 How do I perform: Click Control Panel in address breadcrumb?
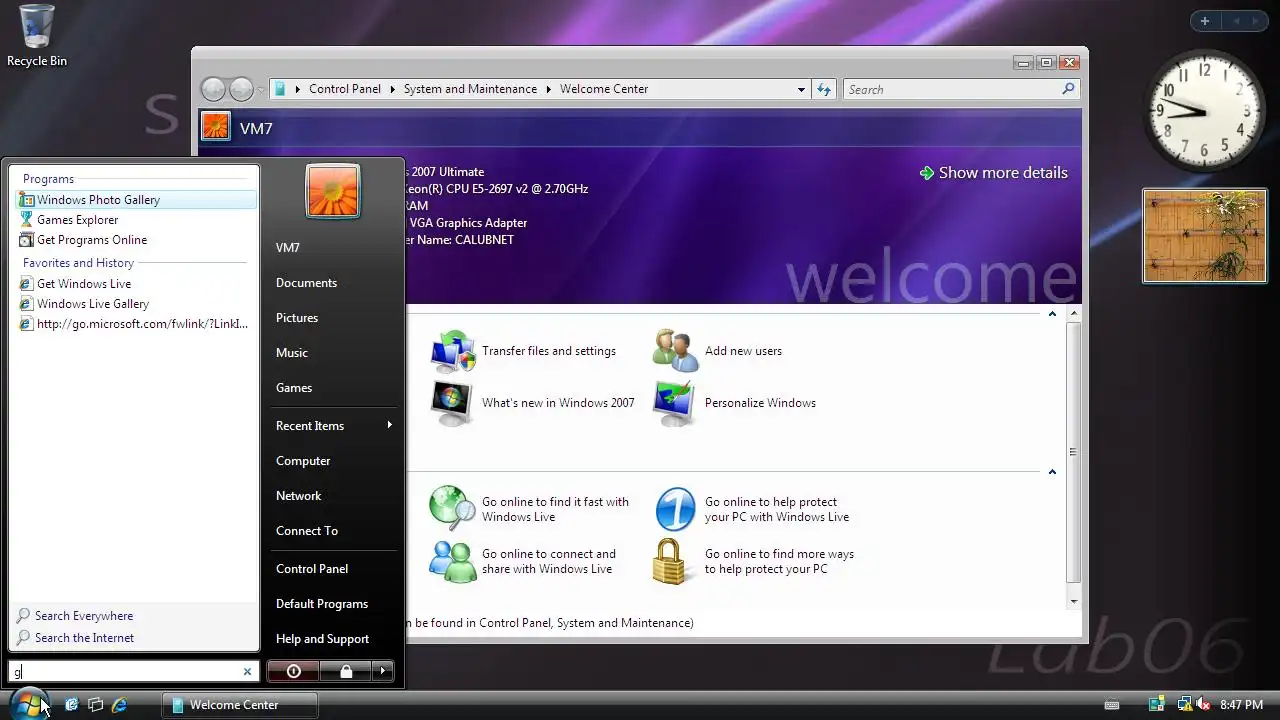345,89
